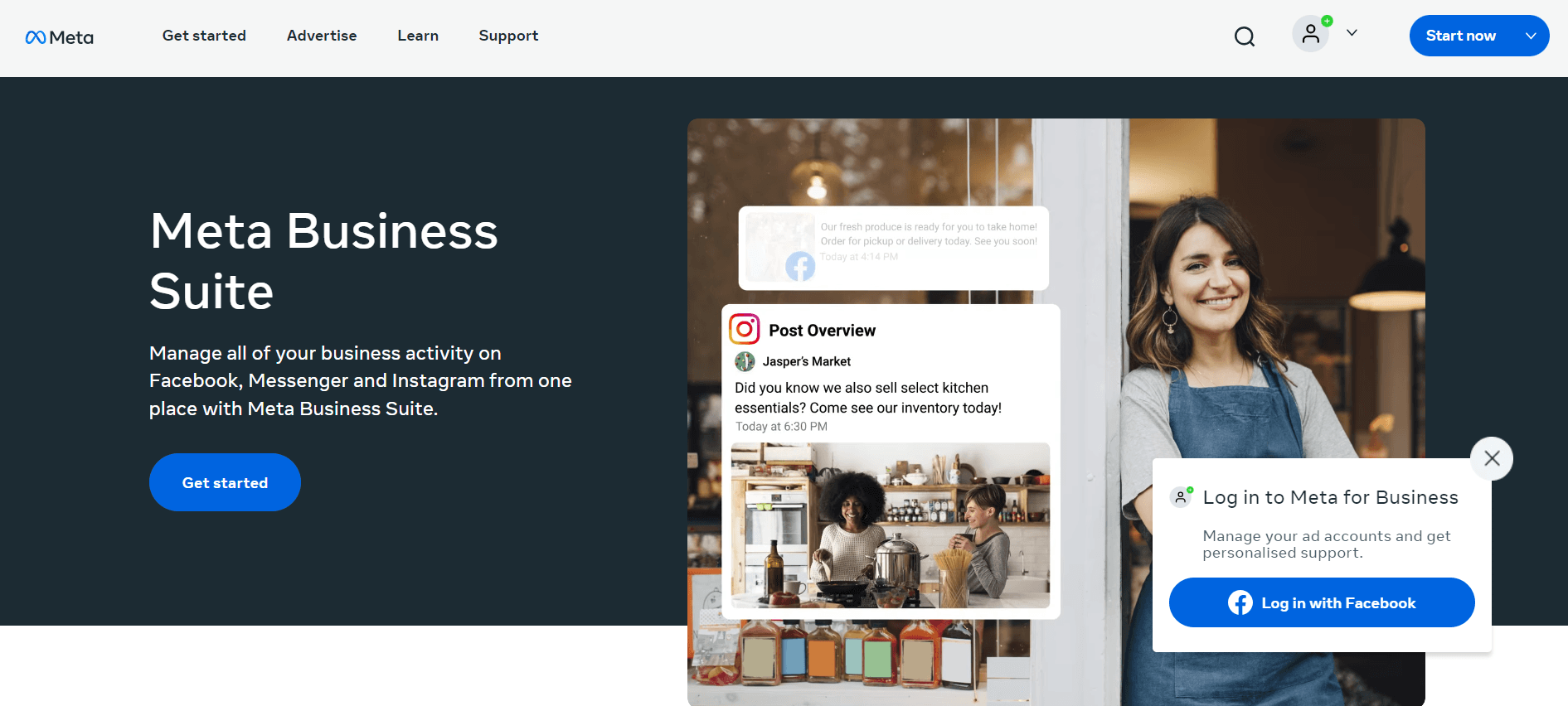Open the Learn nav menu
Image resolution: width=1568 pixels, height=706 pixels.
418,36
